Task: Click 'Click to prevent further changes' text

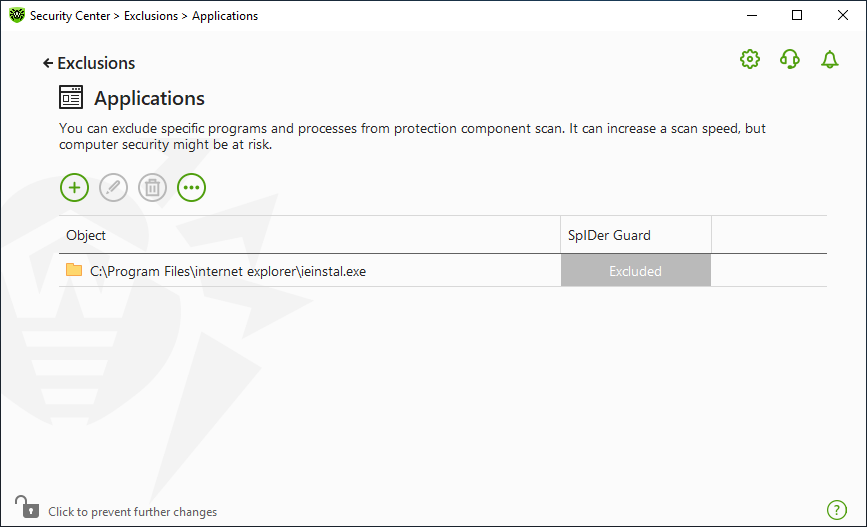Action: pos(133,512)
